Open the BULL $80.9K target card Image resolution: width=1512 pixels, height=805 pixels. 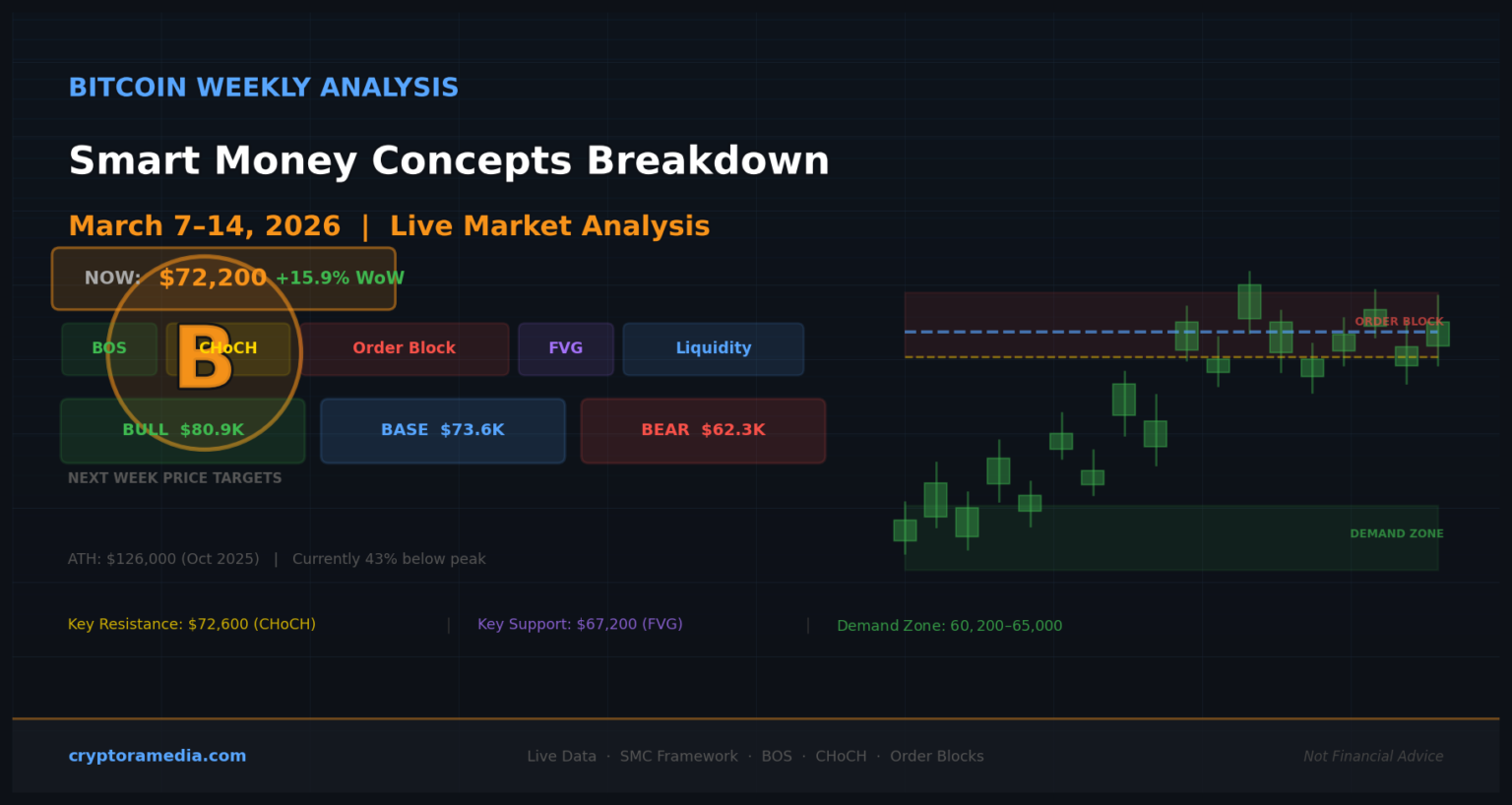(183, 430)
